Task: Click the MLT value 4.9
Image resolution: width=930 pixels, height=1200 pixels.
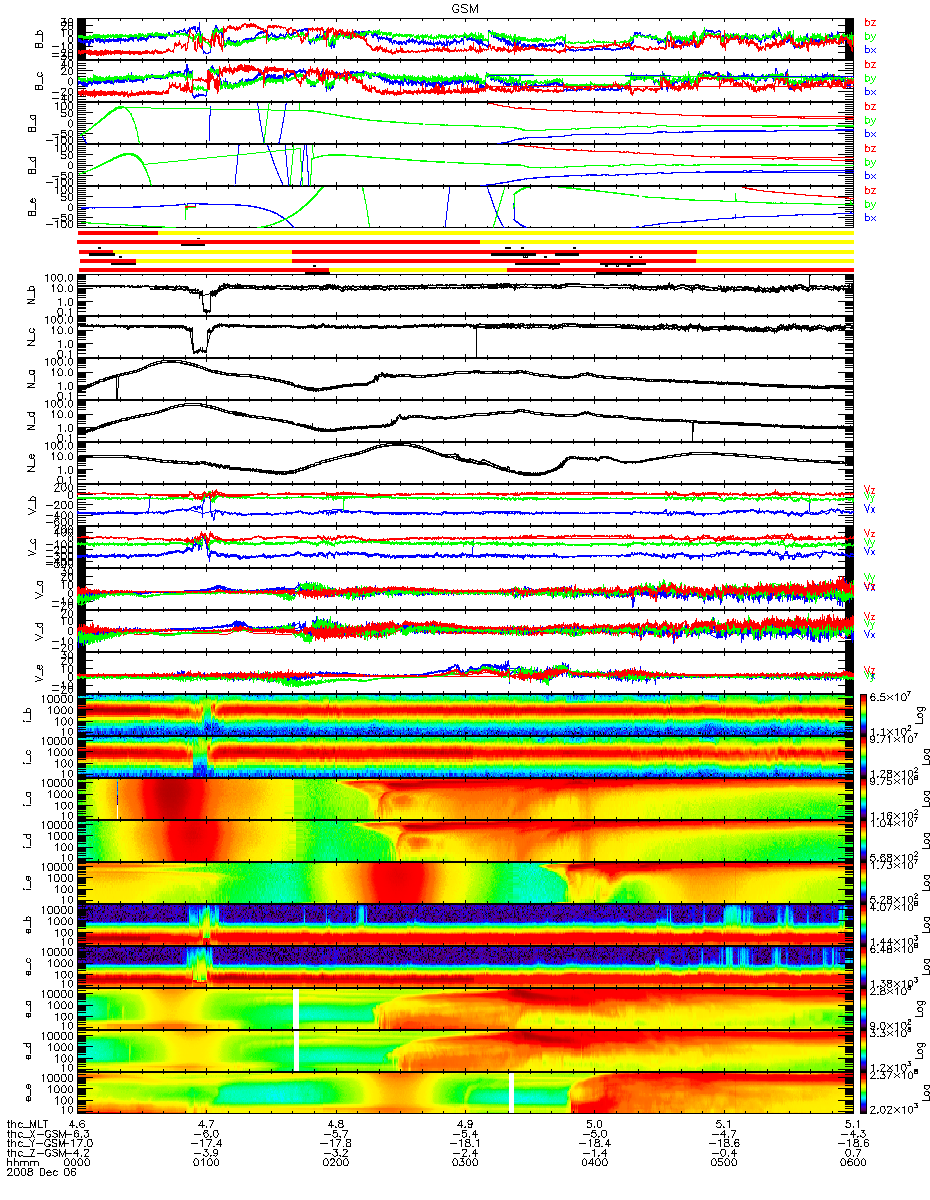Action: 466,1125
